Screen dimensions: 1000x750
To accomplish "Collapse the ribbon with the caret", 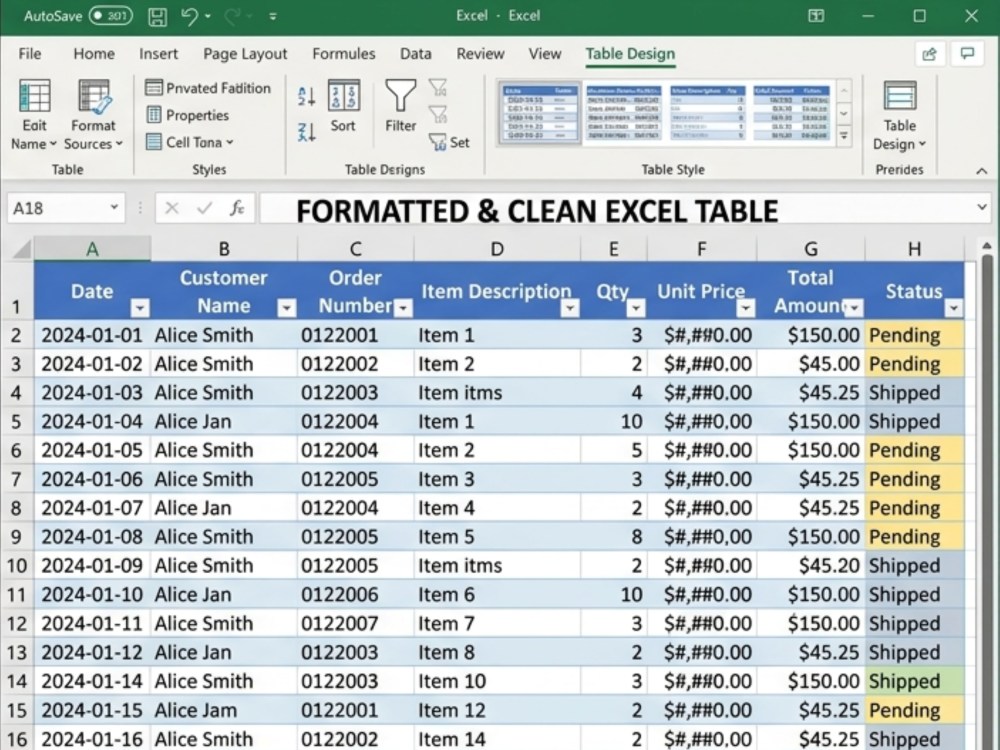I will pos(982,171).
